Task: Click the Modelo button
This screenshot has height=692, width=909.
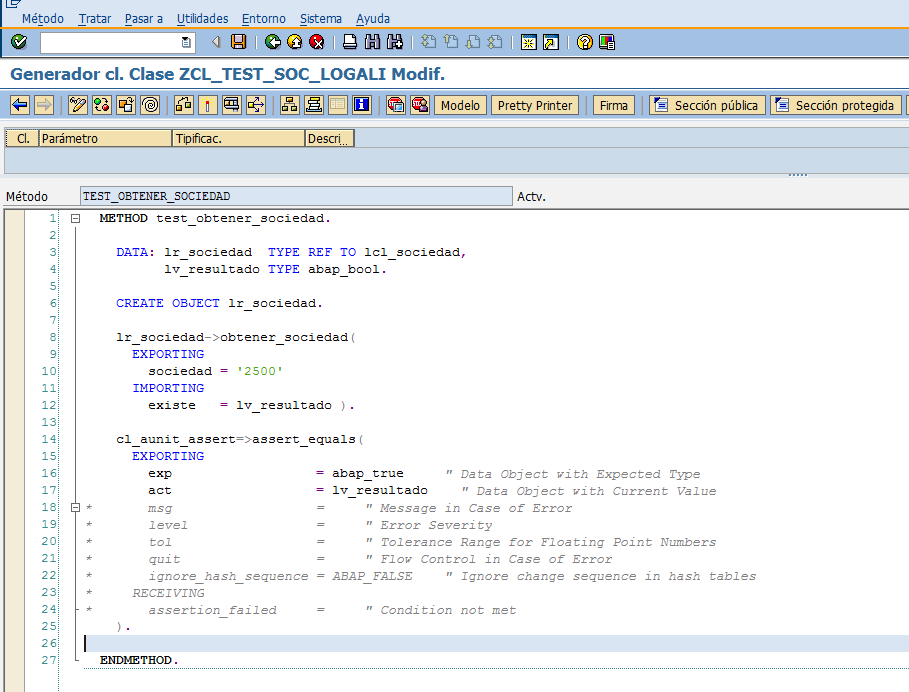Action: click(460, 105)
